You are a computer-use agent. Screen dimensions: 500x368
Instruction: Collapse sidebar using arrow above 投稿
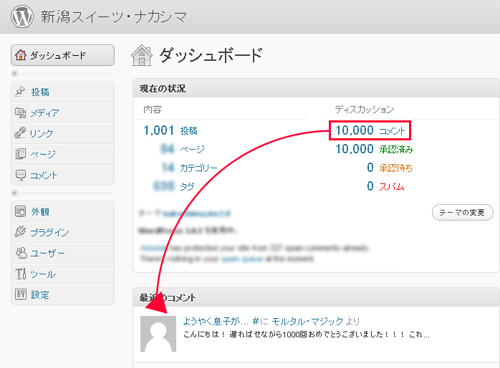(x=14, y=73)
